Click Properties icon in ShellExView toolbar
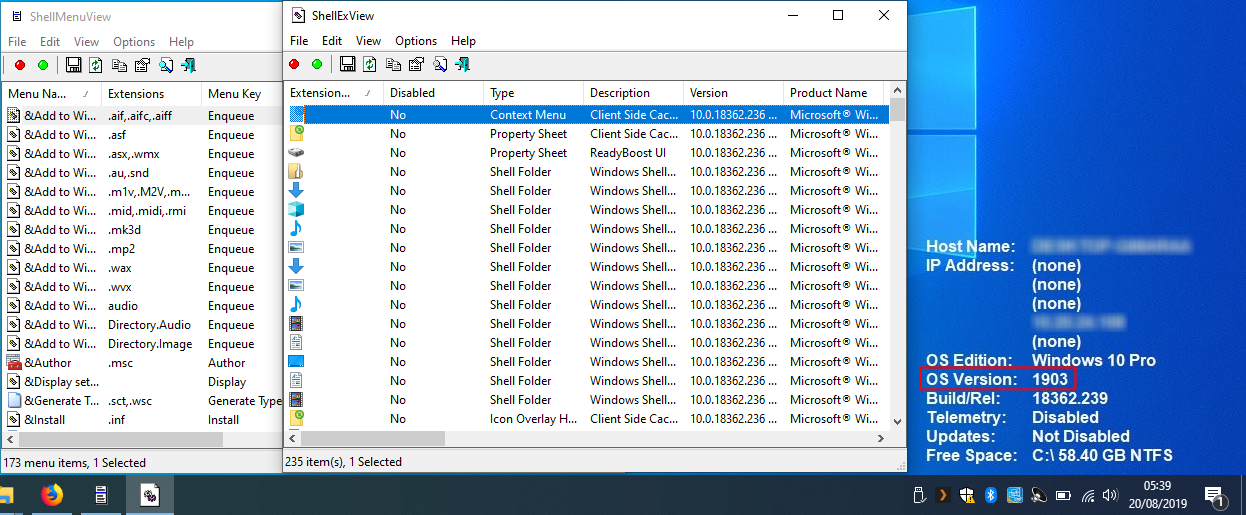This screenshot has height=515, width=1246. (416, 65)
